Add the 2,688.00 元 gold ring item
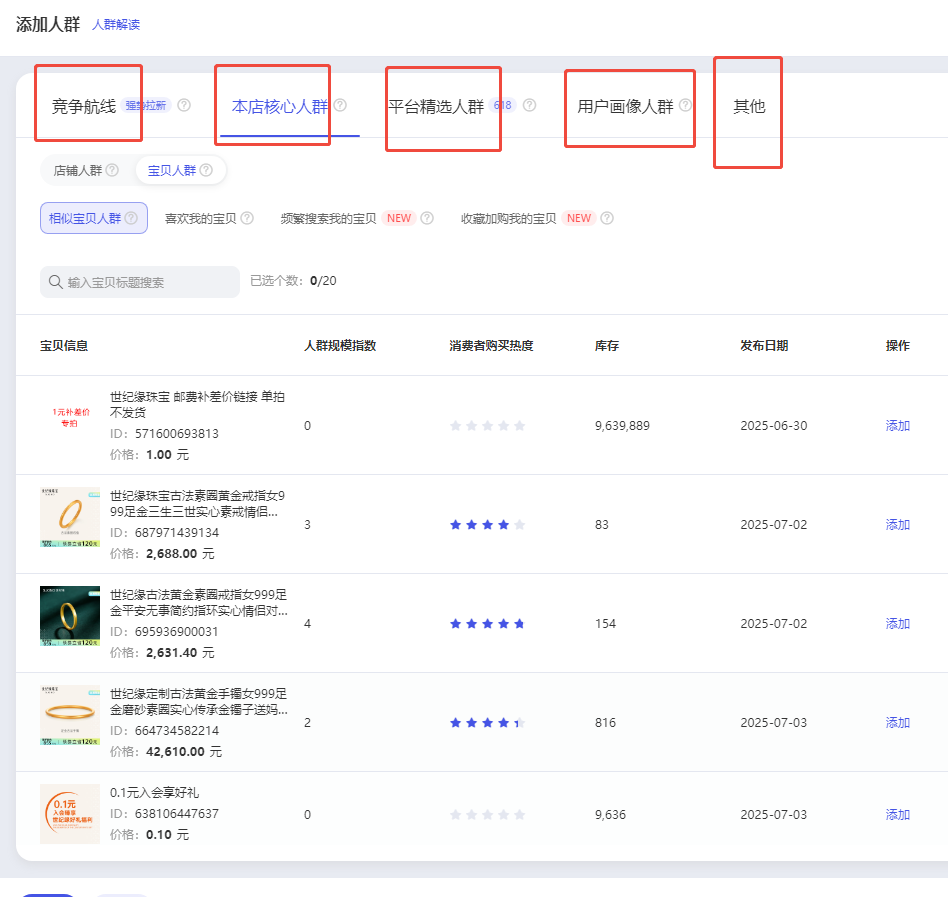 897,524
